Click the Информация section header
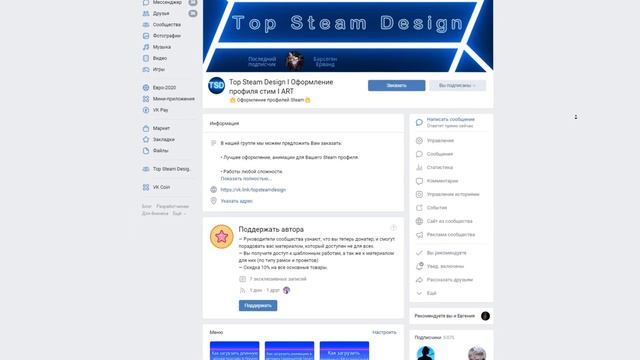The height and width of the screenshot is (360, 640). [224, 123]
